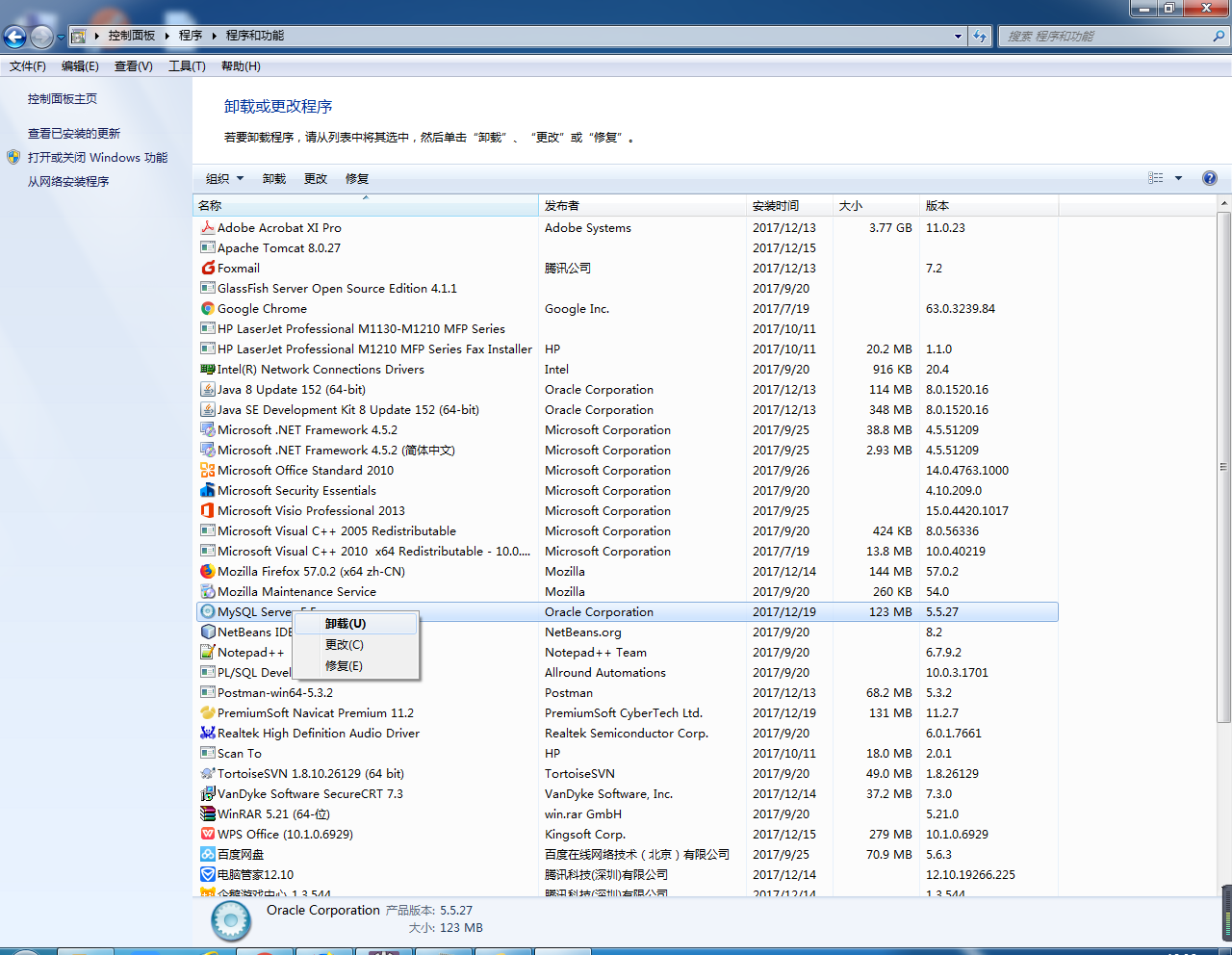Image resolution: width=1232 pixels, height=955 pixels.
Task: Expand the breadcrumb arrow after 程序
Action: [215, 36]
